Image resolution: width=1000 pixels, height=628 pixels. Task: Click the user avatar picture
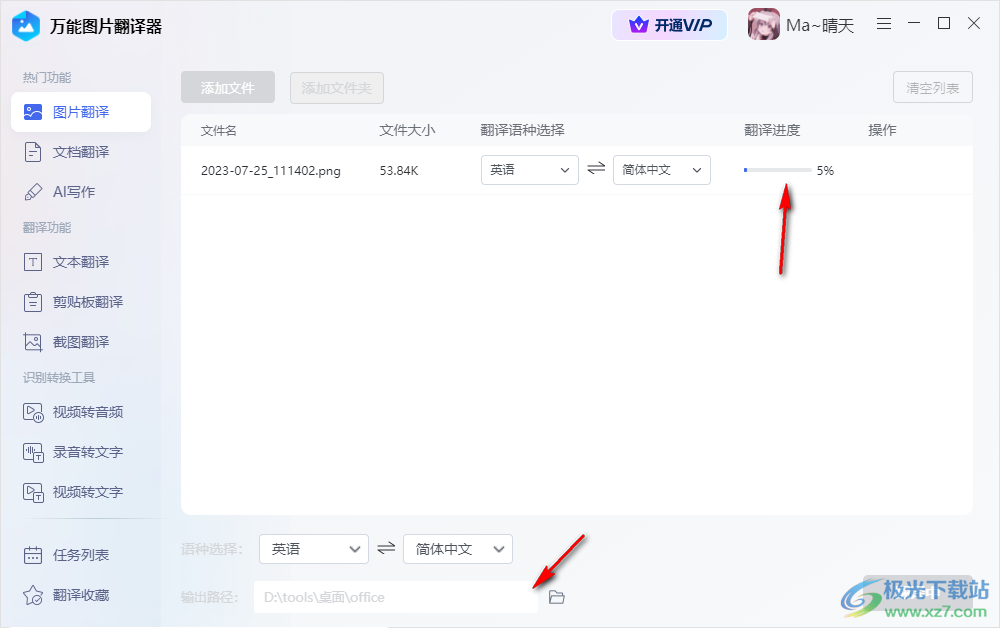763,25
